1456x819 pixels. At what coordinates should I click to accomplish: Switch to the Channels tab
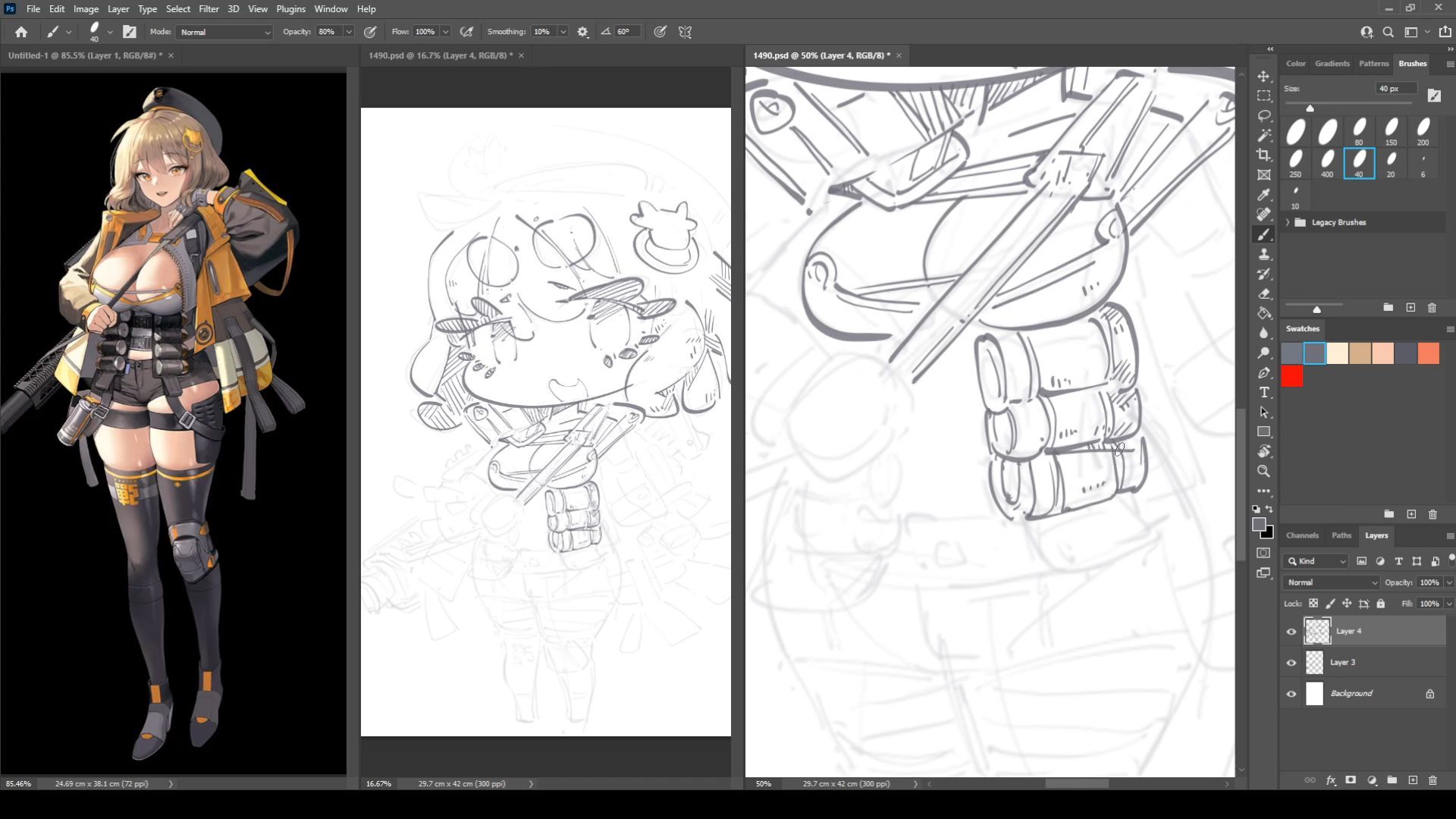(1302, 535)
